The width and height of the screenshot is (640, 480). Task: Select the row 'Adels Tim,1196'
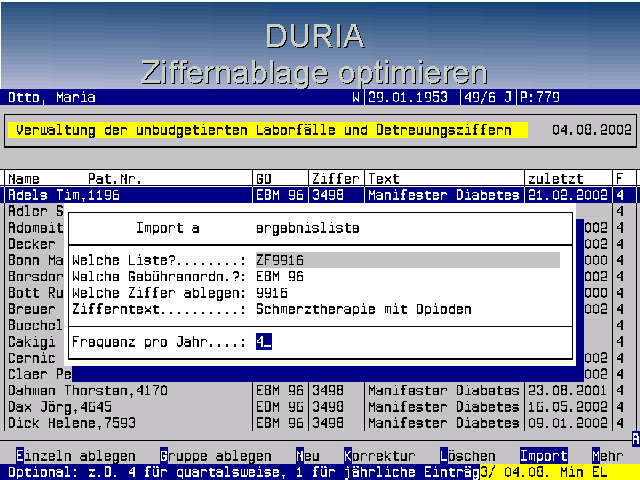point(318,195)
